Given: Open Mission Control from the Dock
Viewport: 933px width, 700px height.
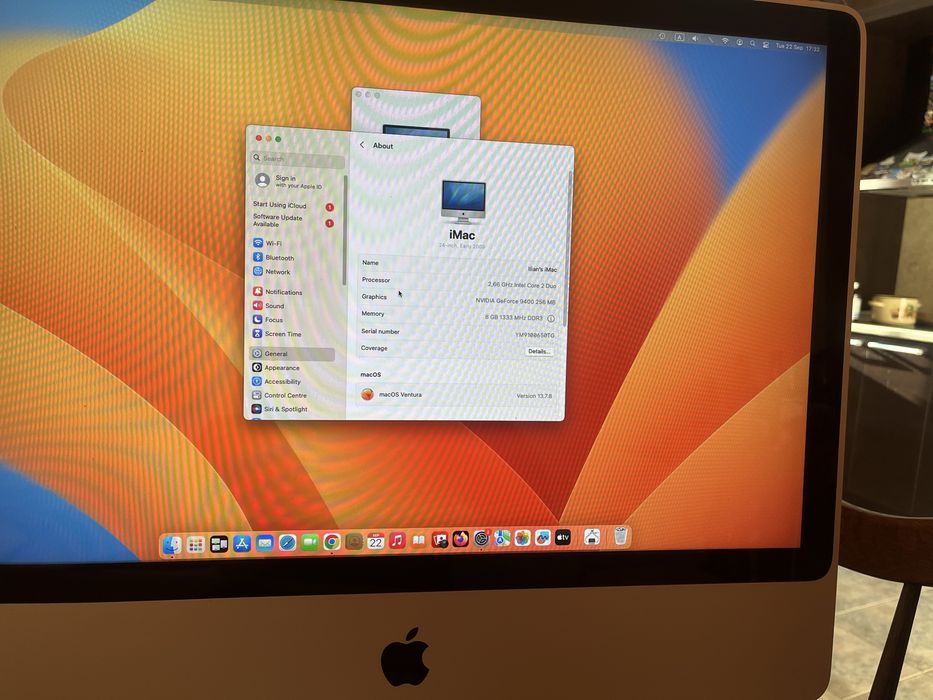Looking at the screenshot, I should coord(219,544).
